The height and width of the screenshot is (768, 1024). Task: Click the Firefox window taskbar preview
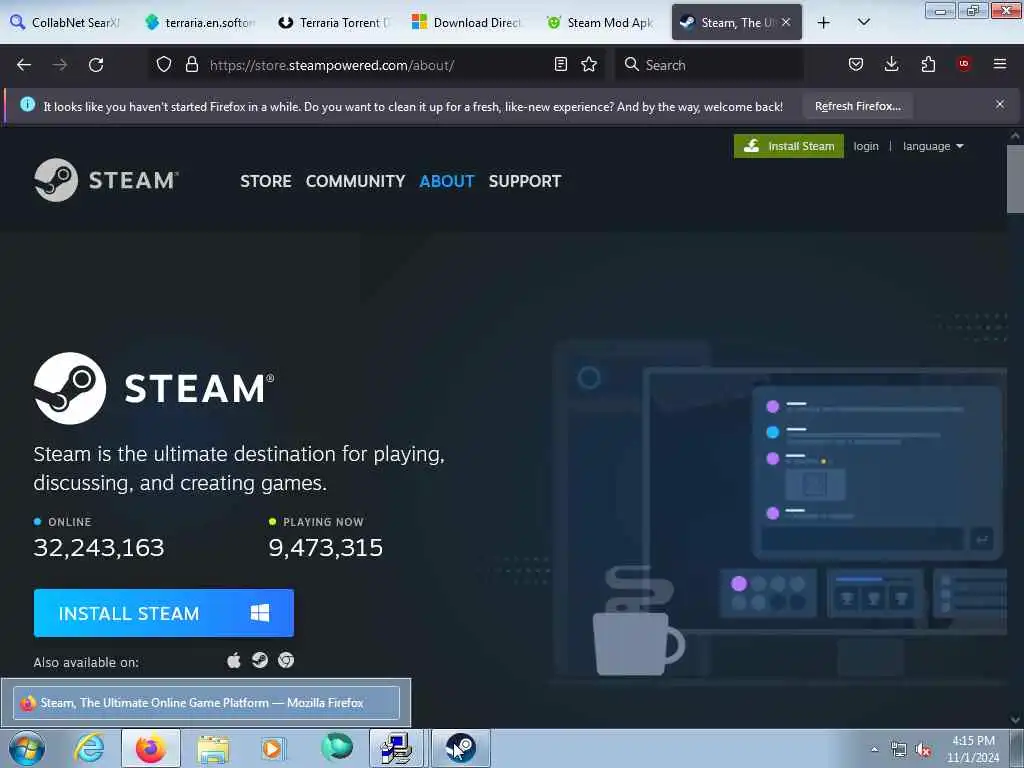206,703
